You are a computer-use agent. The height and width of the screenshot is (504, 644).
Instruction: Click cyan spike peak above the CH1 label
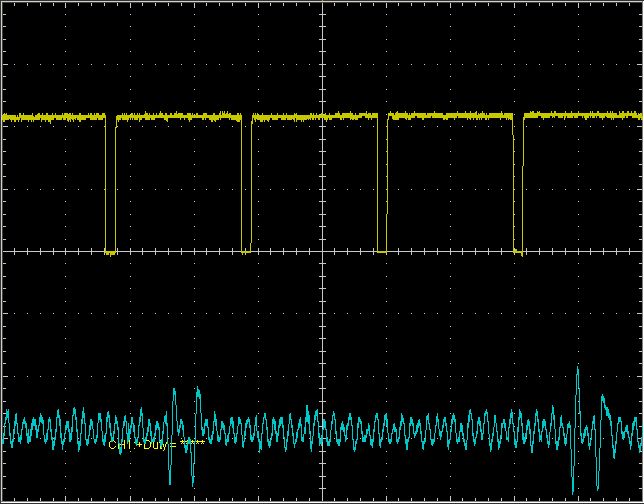[175, 389]
